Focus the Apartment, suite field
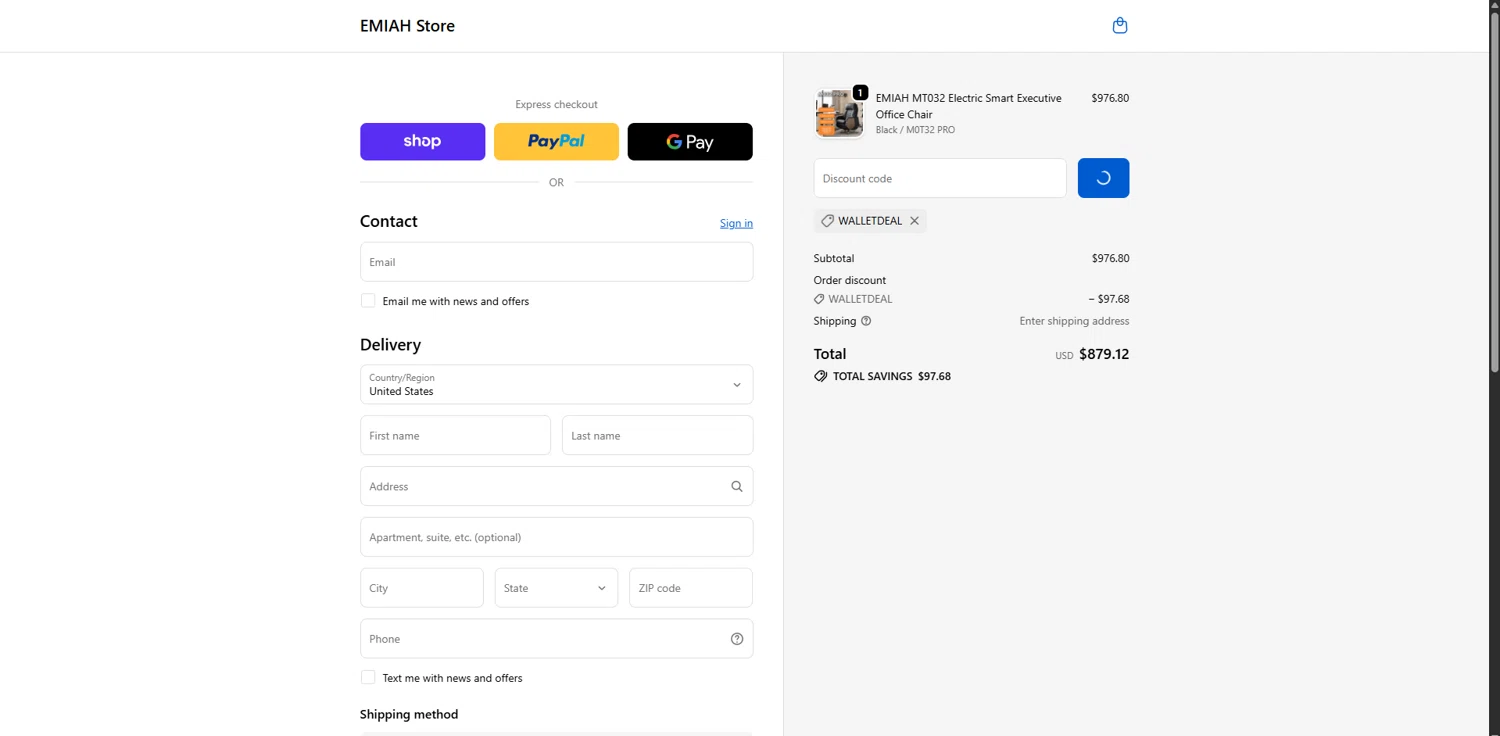The width and height of the screenshot is (1500, 736). pyautogui.click(x=556, y=537)
